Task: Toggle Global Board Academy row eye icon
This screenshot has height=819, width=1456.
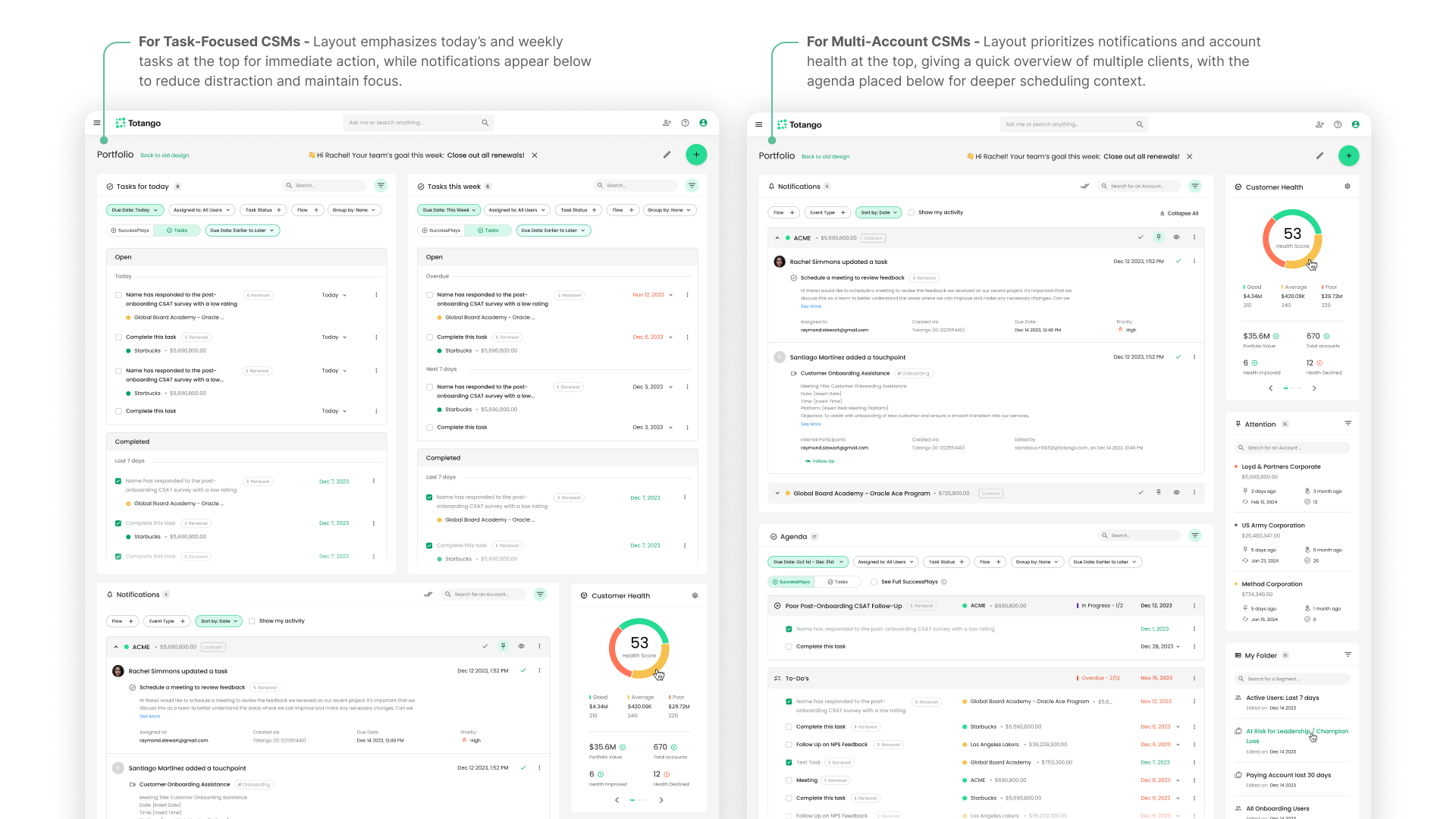Action: point(1177,493)
